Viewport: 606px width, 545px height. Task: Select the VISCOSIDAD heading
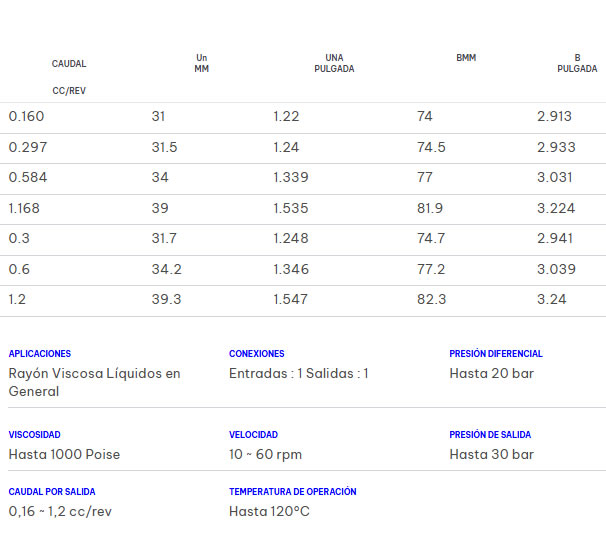point(35,435)
